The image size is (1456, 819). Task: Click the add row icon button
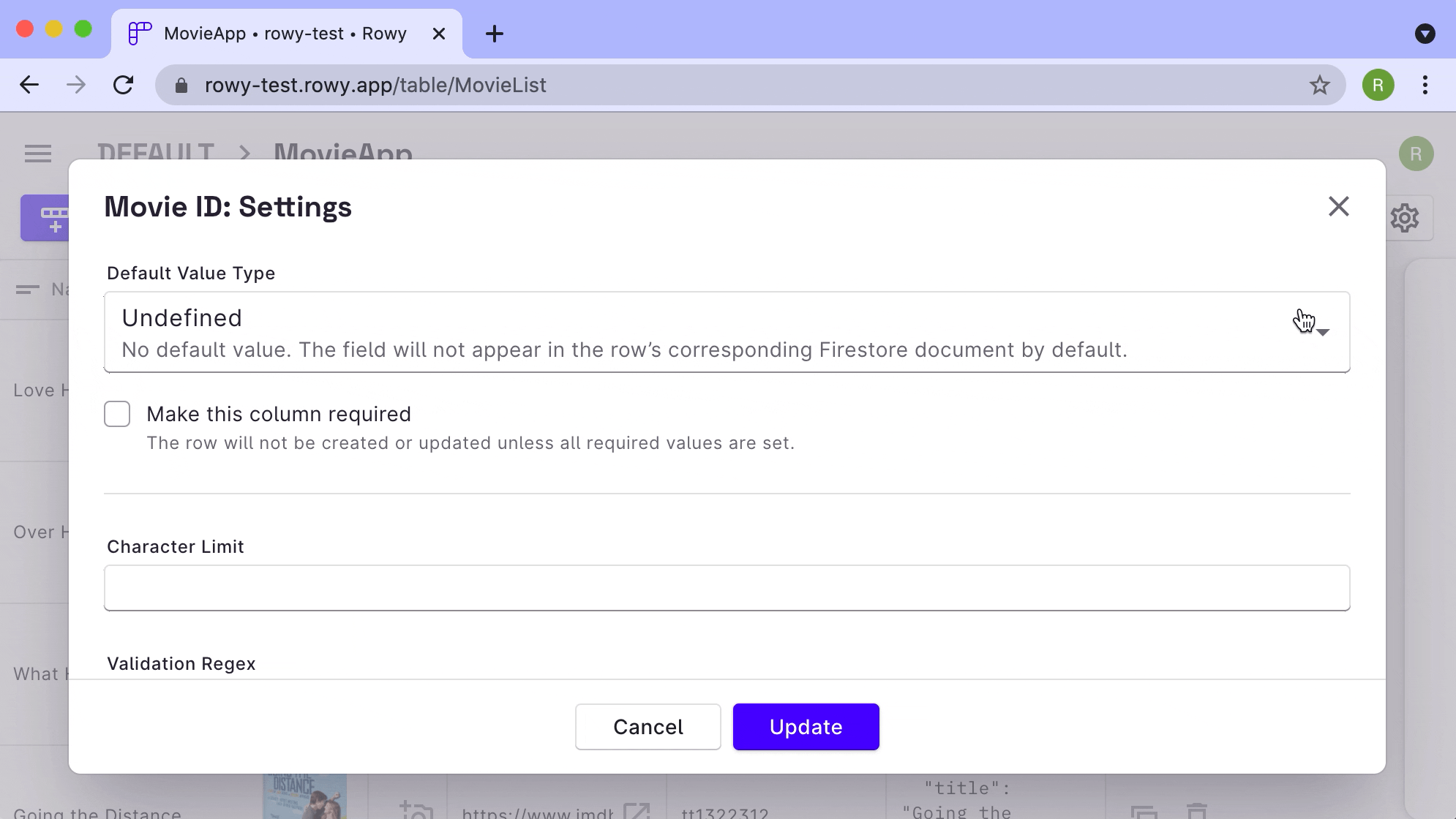48,218
